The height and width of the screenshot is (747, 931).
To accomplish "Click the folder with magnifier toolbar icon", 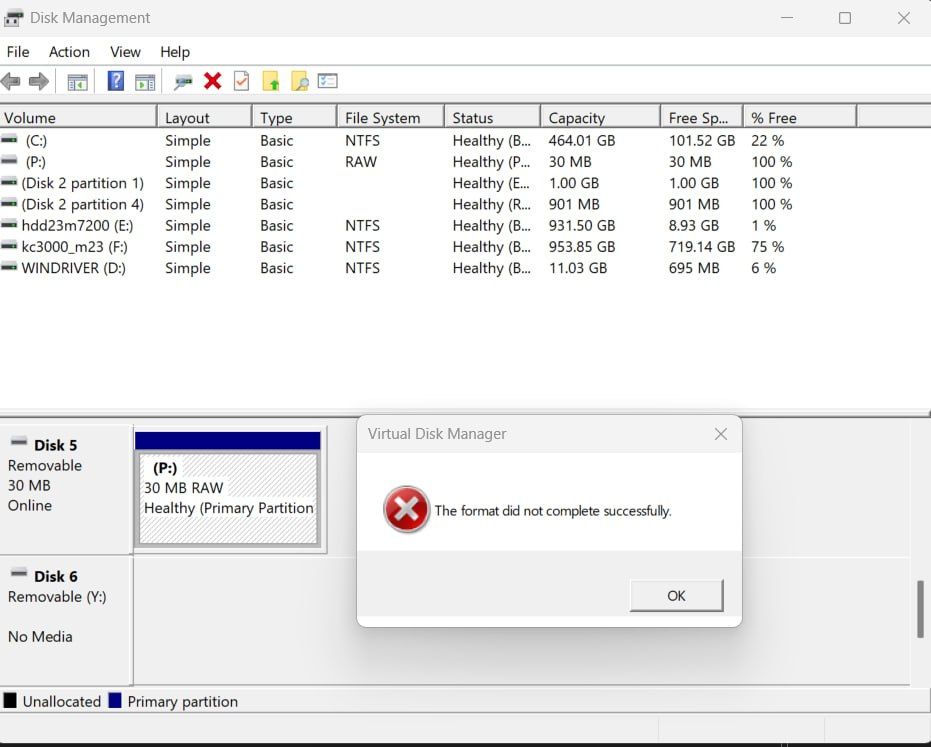I will click(300, 81).
